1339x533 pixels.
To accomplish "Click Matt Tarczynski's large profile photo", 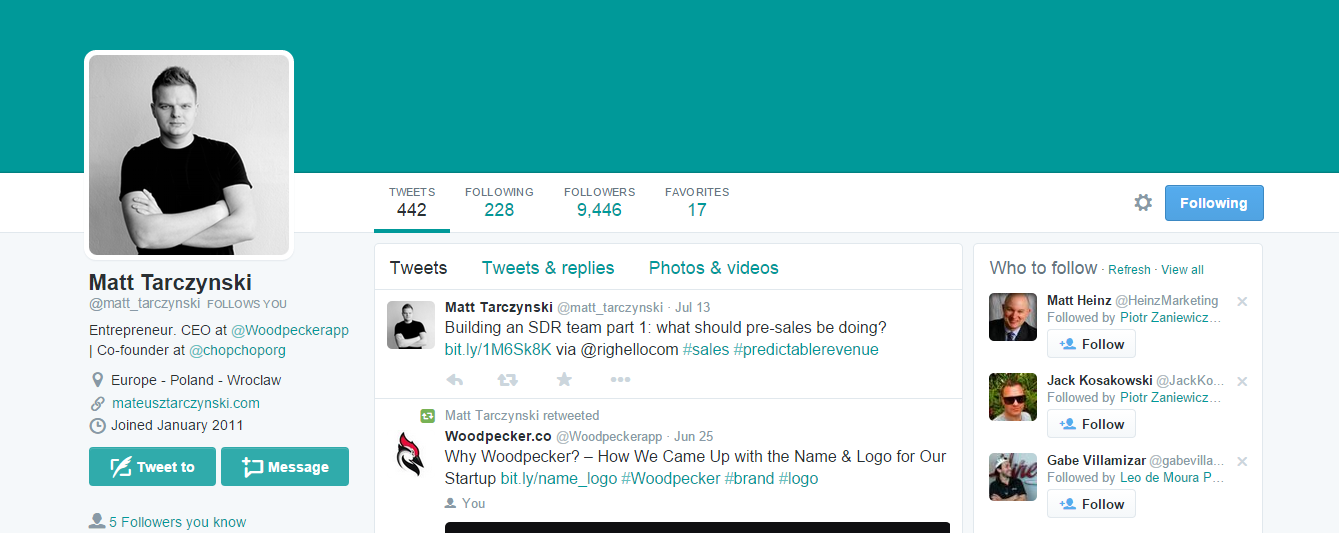I will [189, 154].
